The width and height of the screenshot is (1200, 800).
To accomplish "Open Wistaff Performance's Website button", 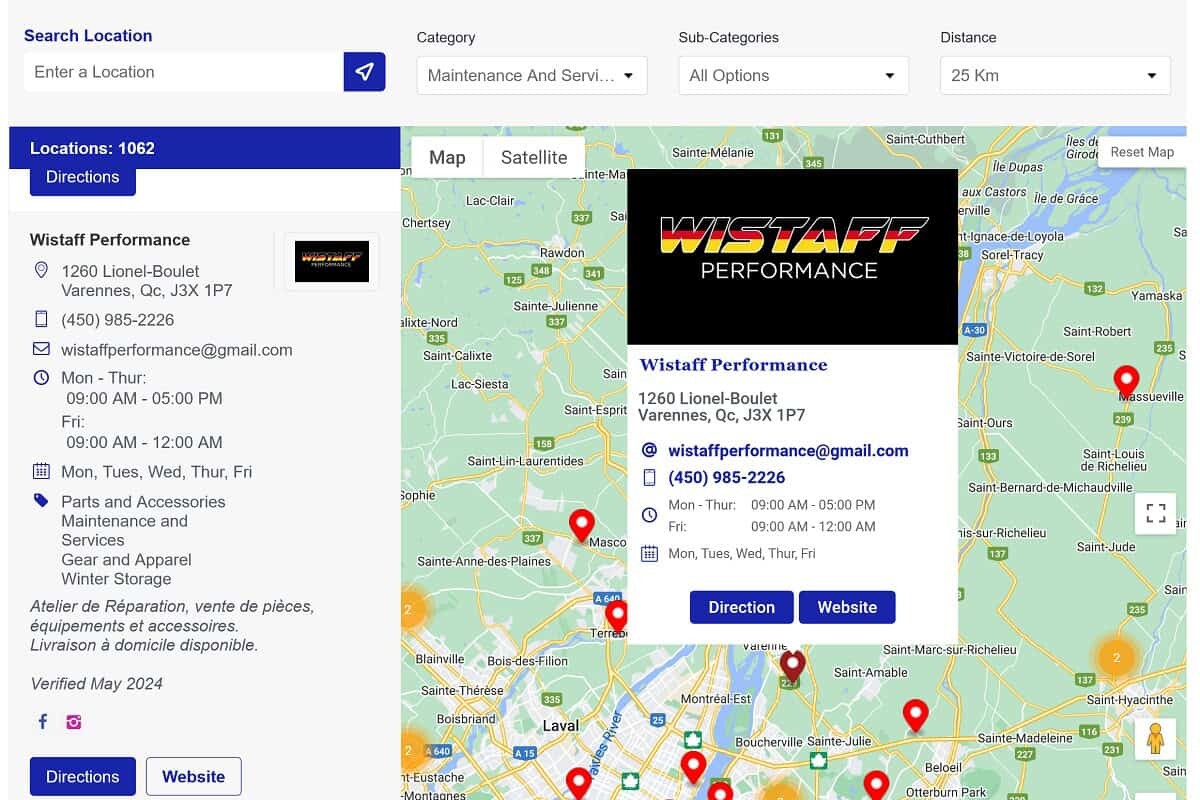I will (847, 607).
